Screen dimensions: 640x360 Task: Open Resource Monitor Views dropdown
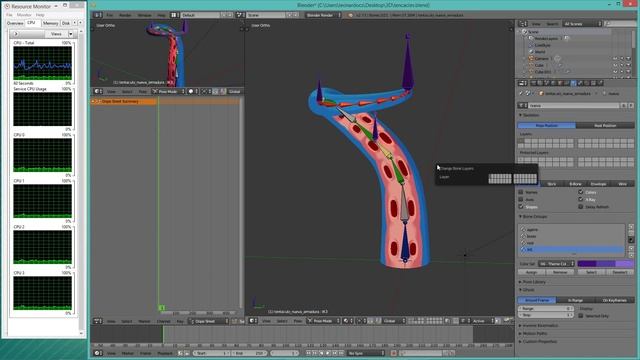pos(60,34)
